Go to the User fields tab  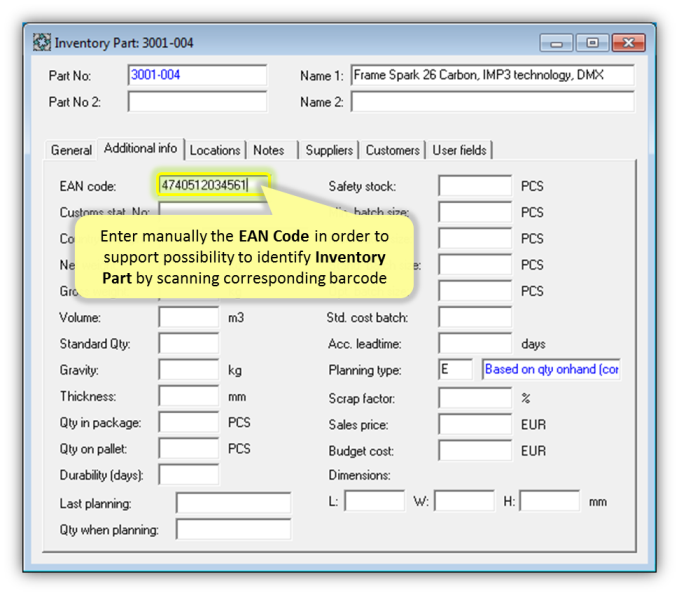click(459, 150)
